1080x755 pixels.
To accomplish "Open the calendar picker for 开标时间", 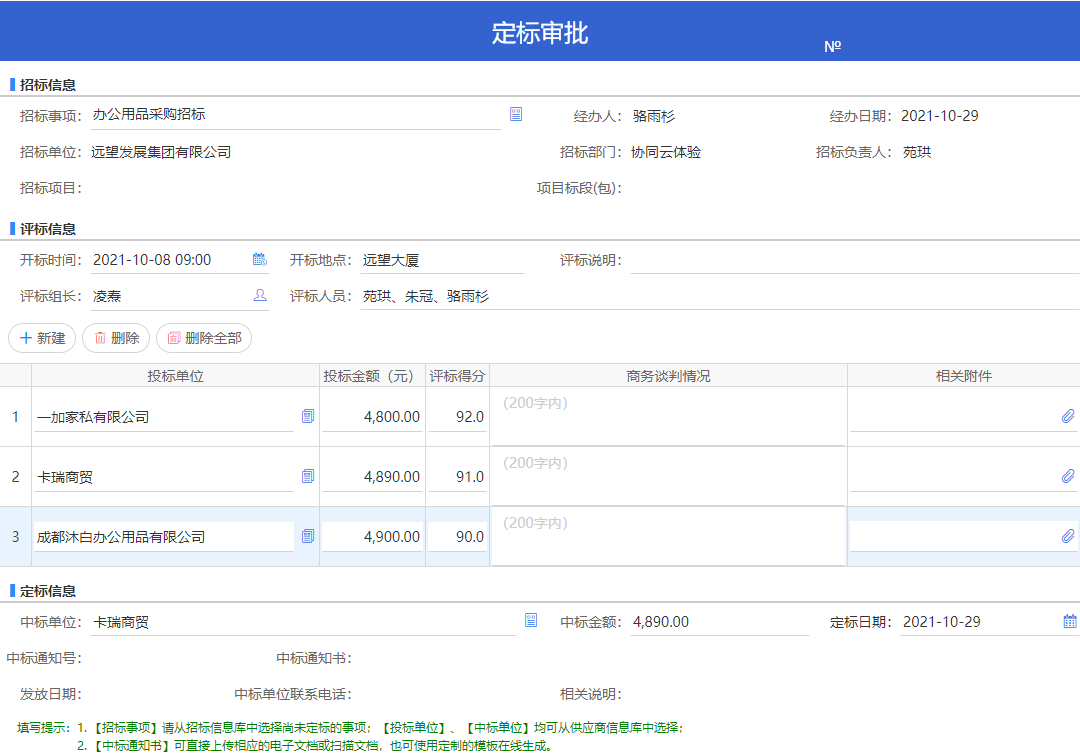I will [260, 259].
